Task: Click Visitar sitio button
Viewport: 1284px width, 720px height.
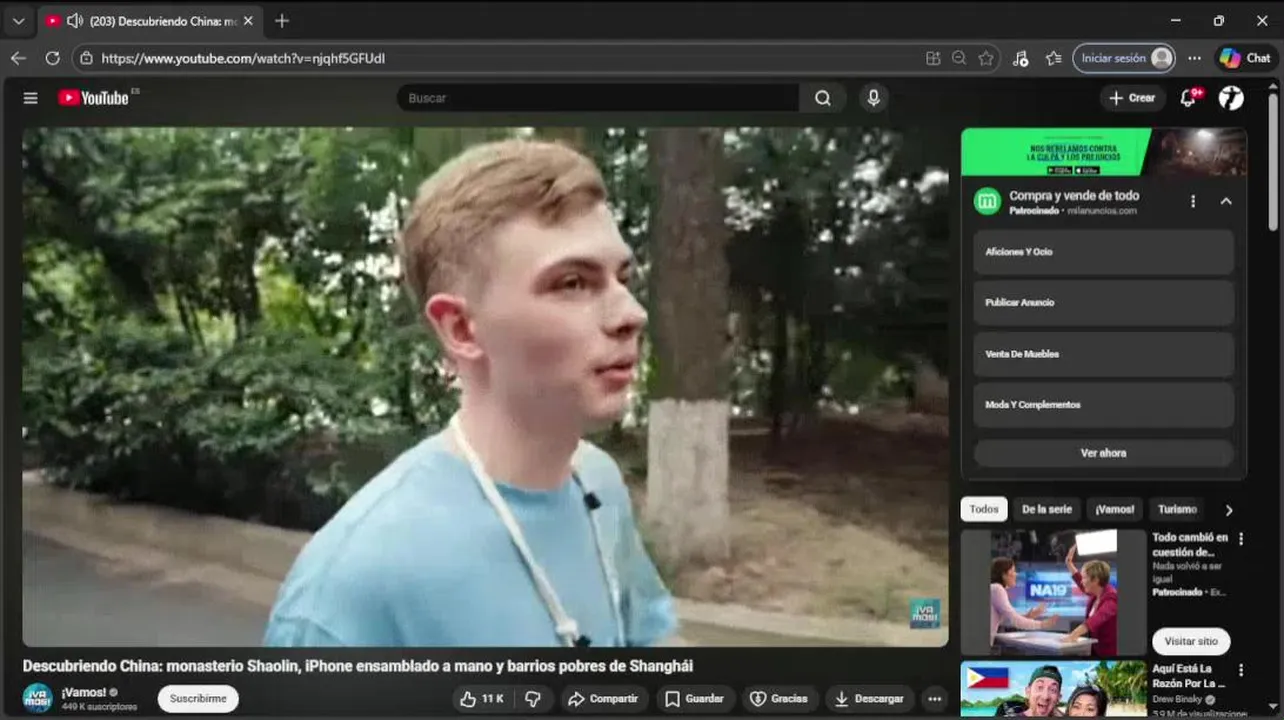Action: click(1191, 641)
